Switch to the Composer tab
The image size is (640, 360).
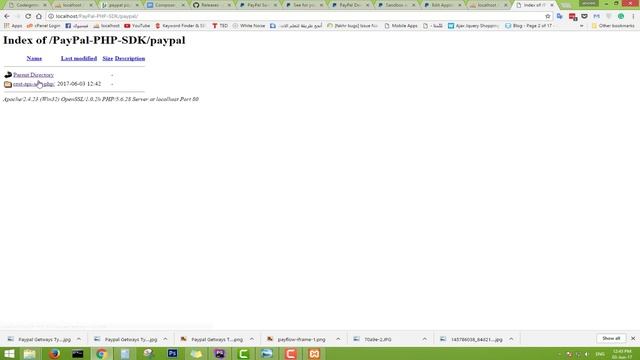click(x=164, y=5)
